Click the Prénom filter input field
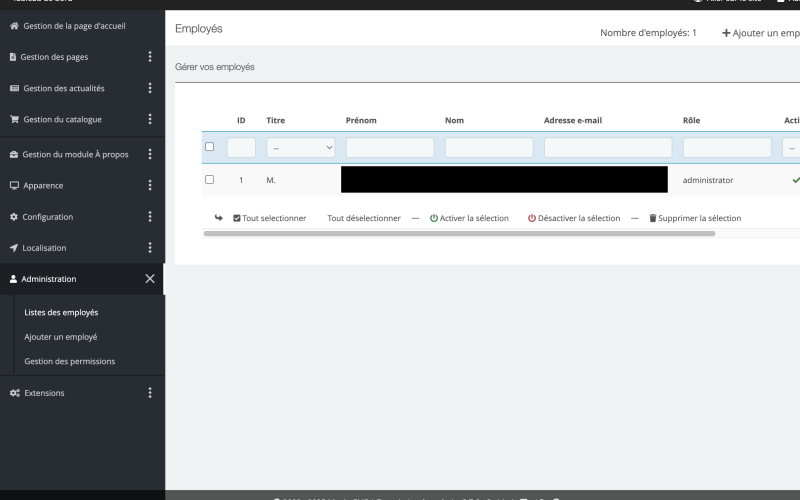 390,147
